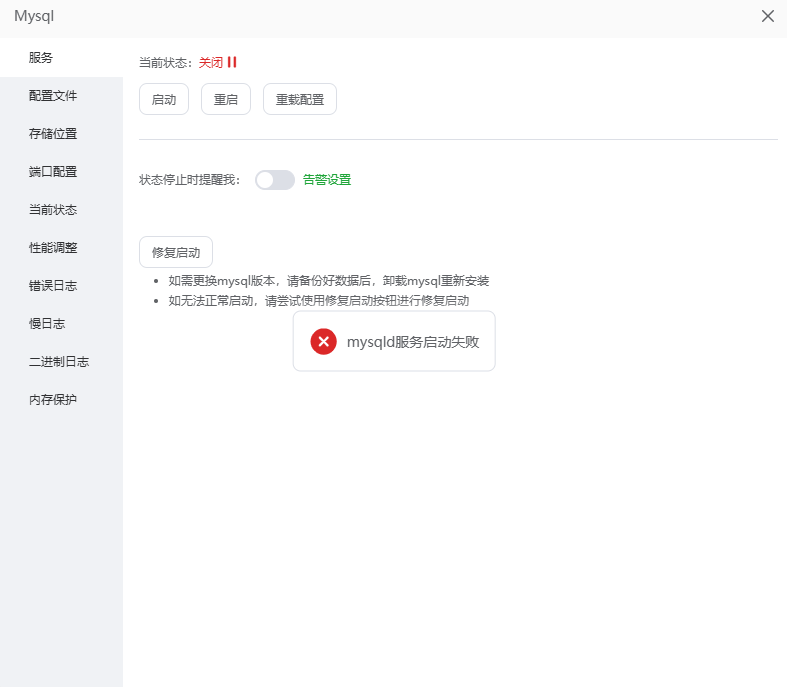Click the 启动 button
Image resolution: width=787 pixels, height=687 pixels.
(164, 99)
